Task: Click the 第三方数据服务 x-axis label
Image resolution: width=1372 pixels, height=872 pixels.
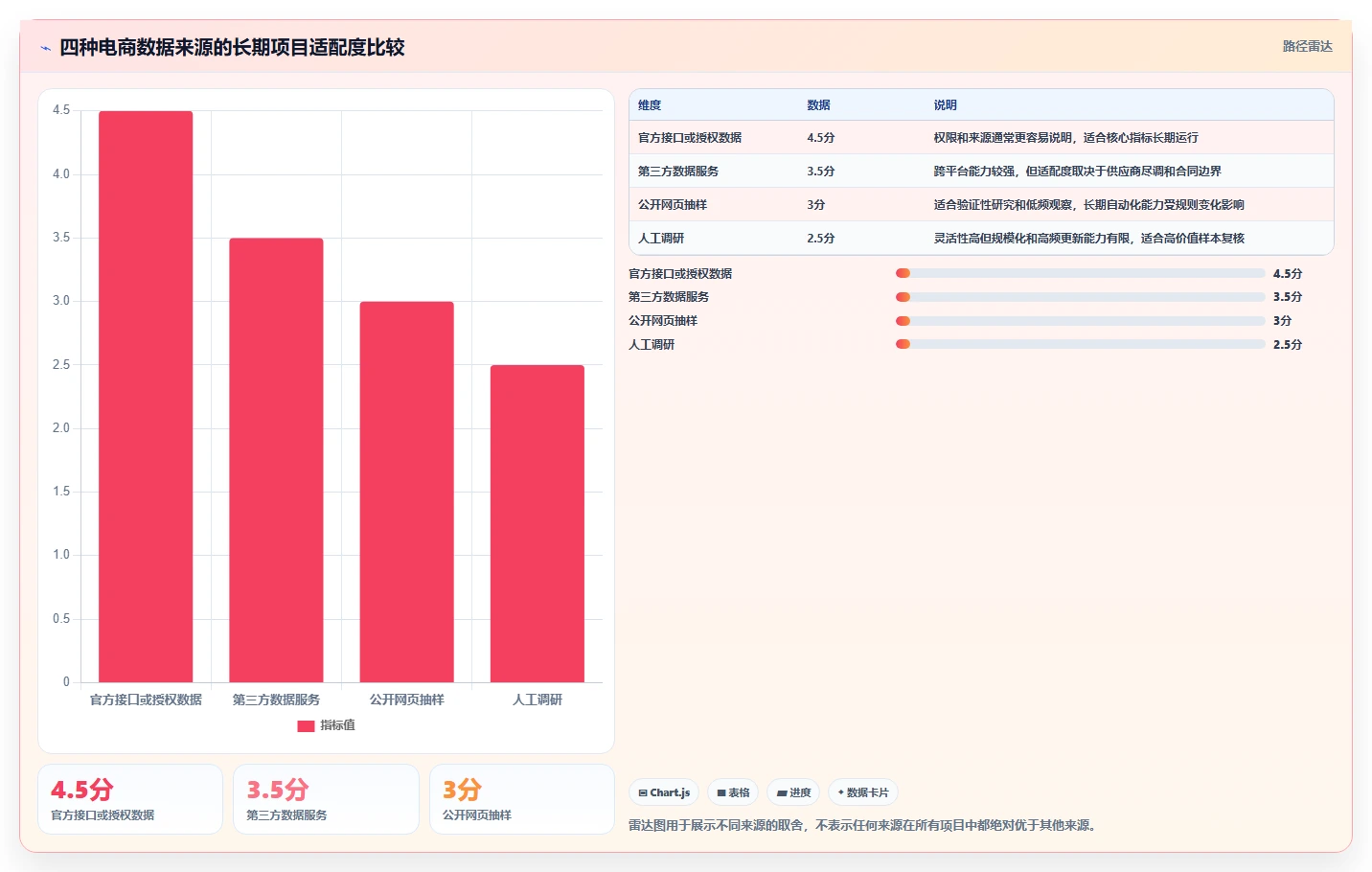Action: (x=276, y=700)
